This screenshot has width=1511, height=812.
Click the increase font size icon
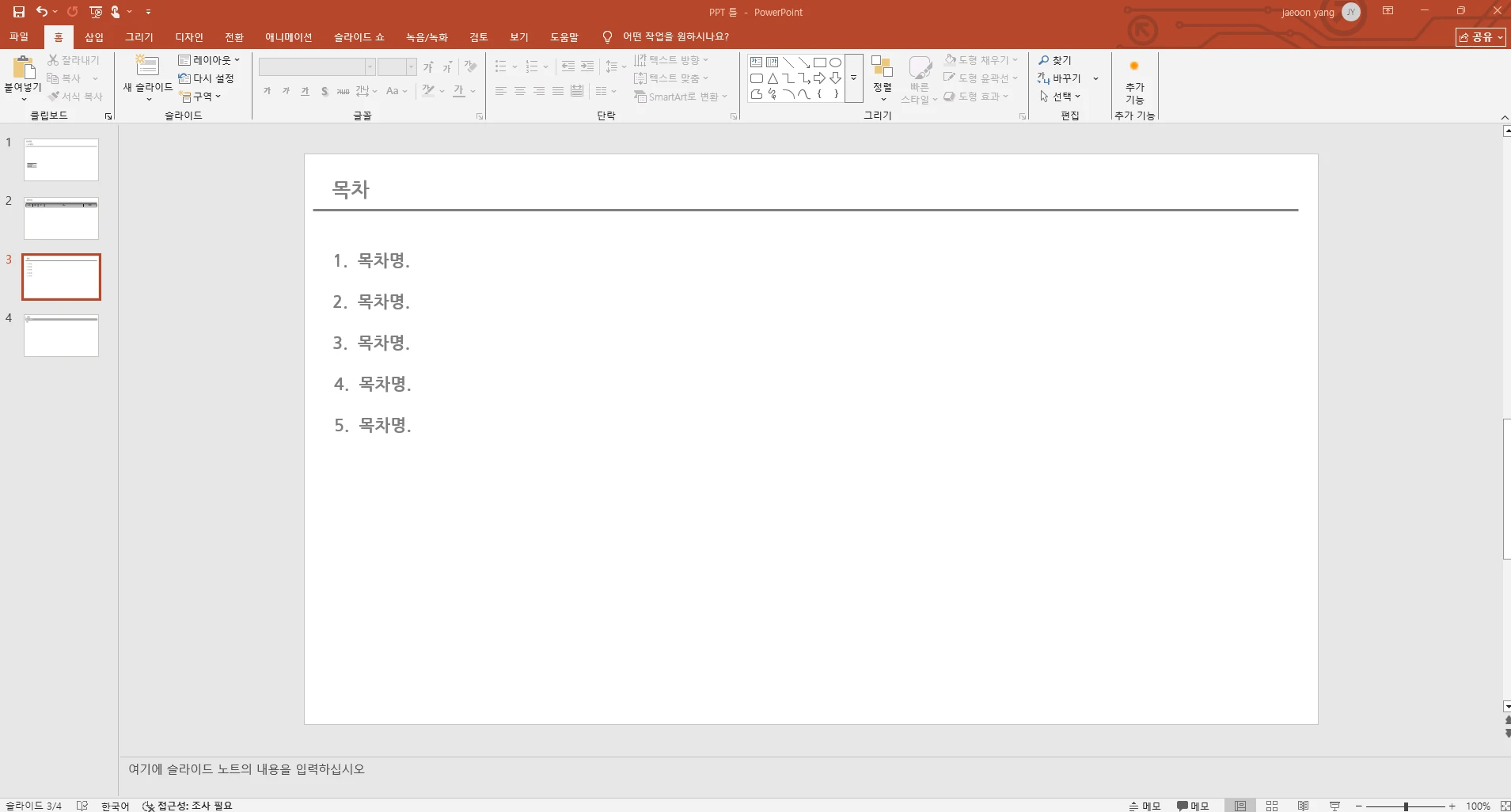click(x=428, y=67)
